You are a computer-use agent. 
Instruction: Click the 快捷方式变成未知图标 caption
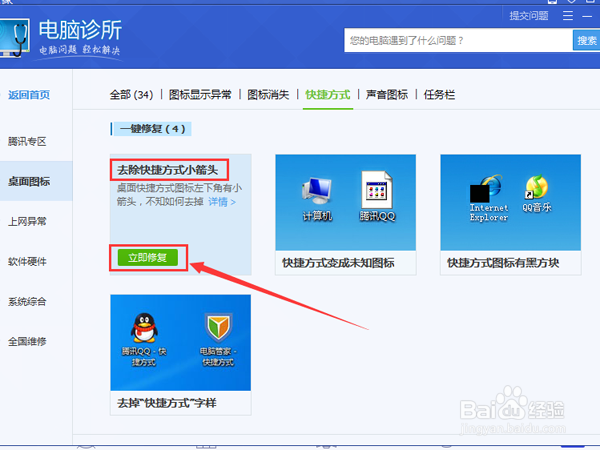(x=338, y=263)
